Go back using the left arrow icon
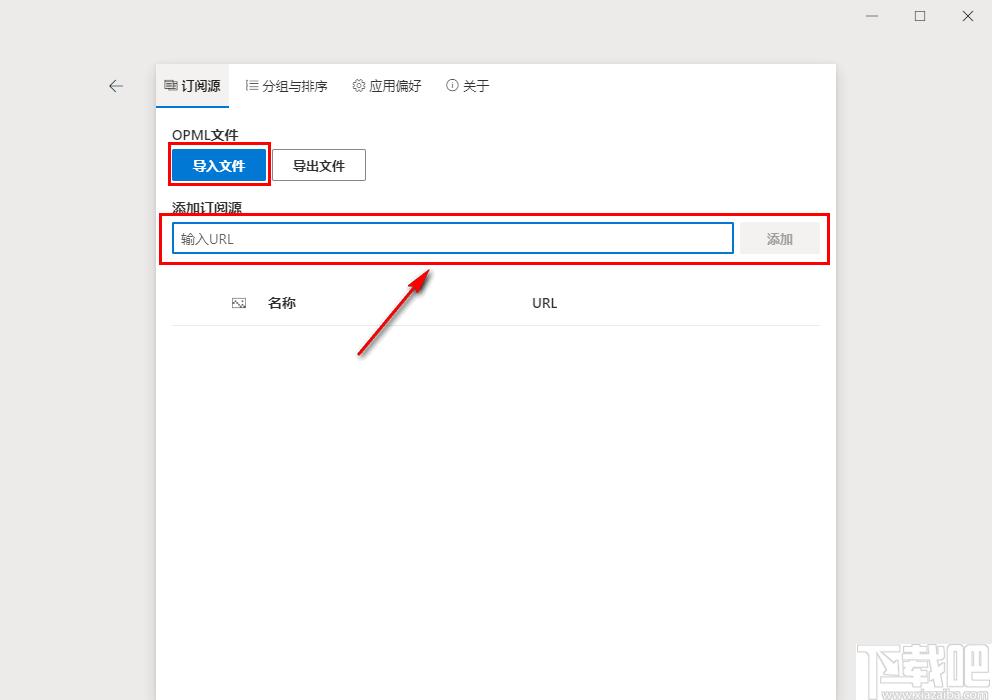This screenshot has height=700, width=992. tap(116, 86)
